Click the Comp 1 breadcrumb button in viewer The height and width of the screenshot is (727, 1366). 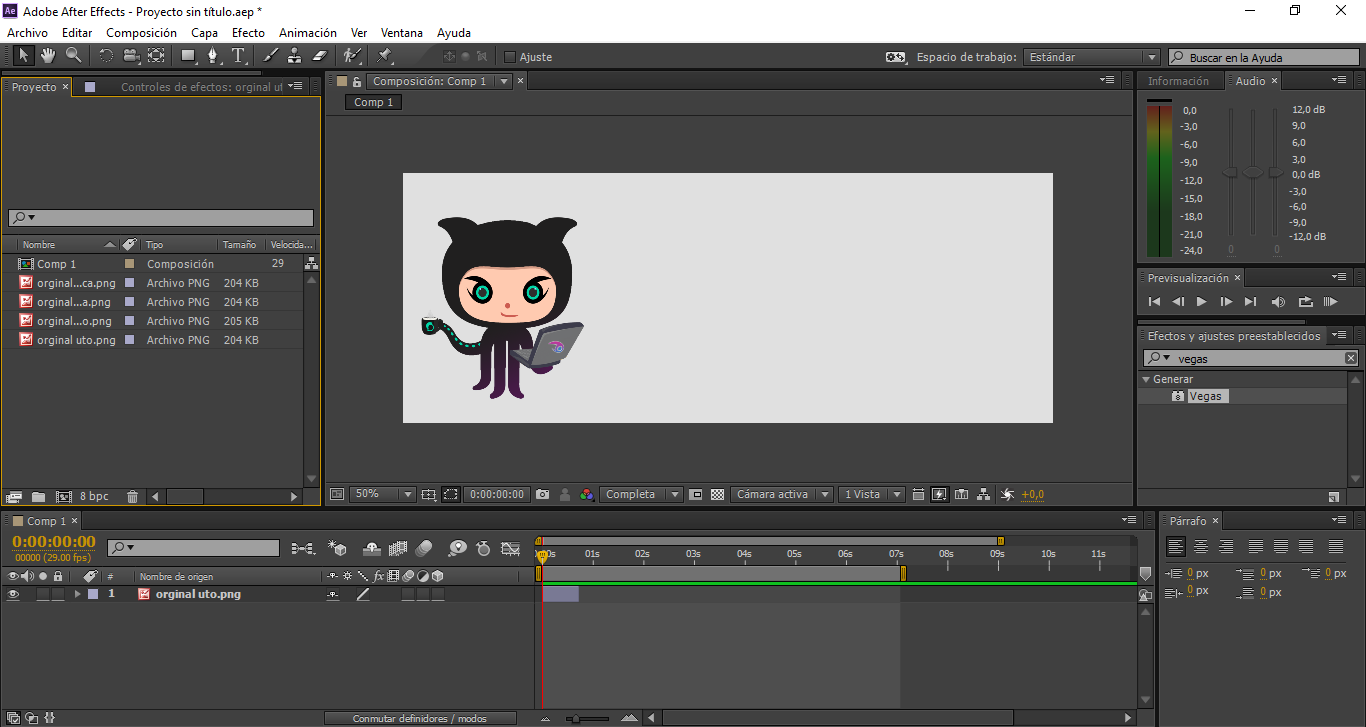(x=374, y=102)
